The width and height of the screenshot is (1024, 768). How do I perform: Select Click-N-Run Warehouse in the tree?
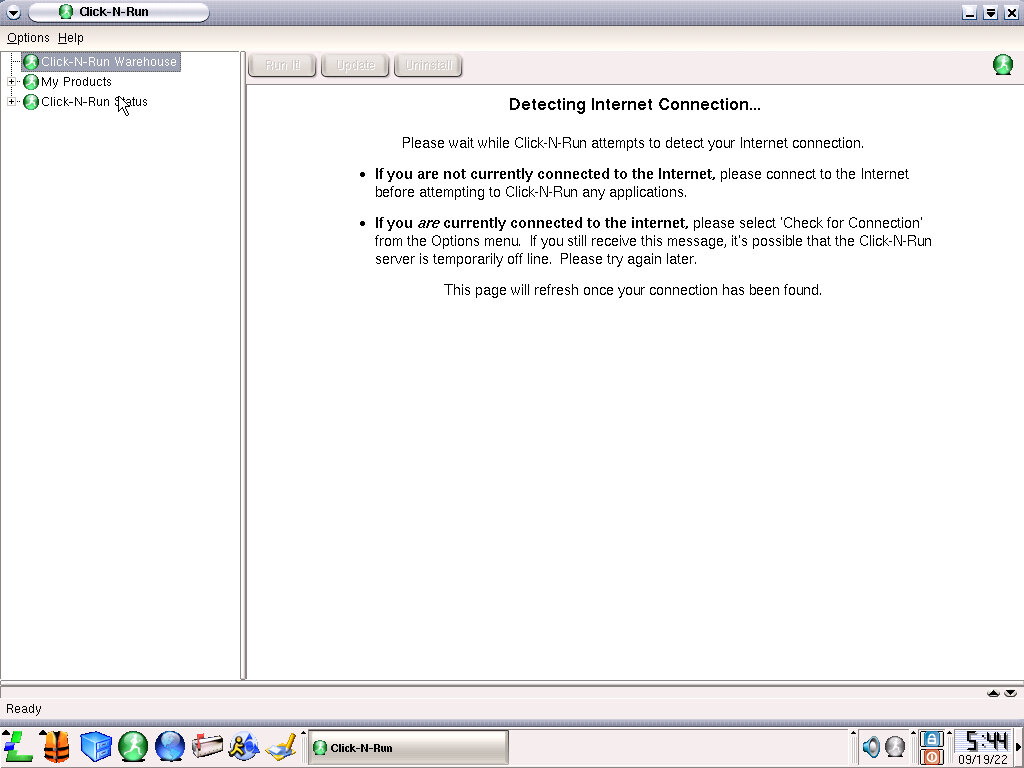[108, 62]
